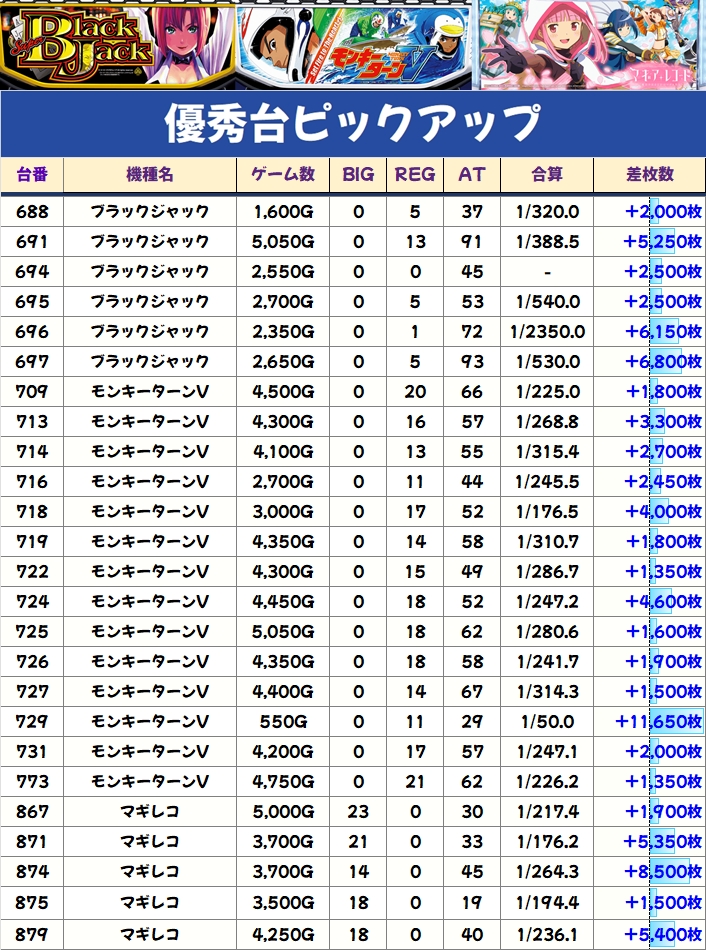Screen dimensions: 706x950
Task: Click the 2,550G game count cell
Action: click(283, 271)
